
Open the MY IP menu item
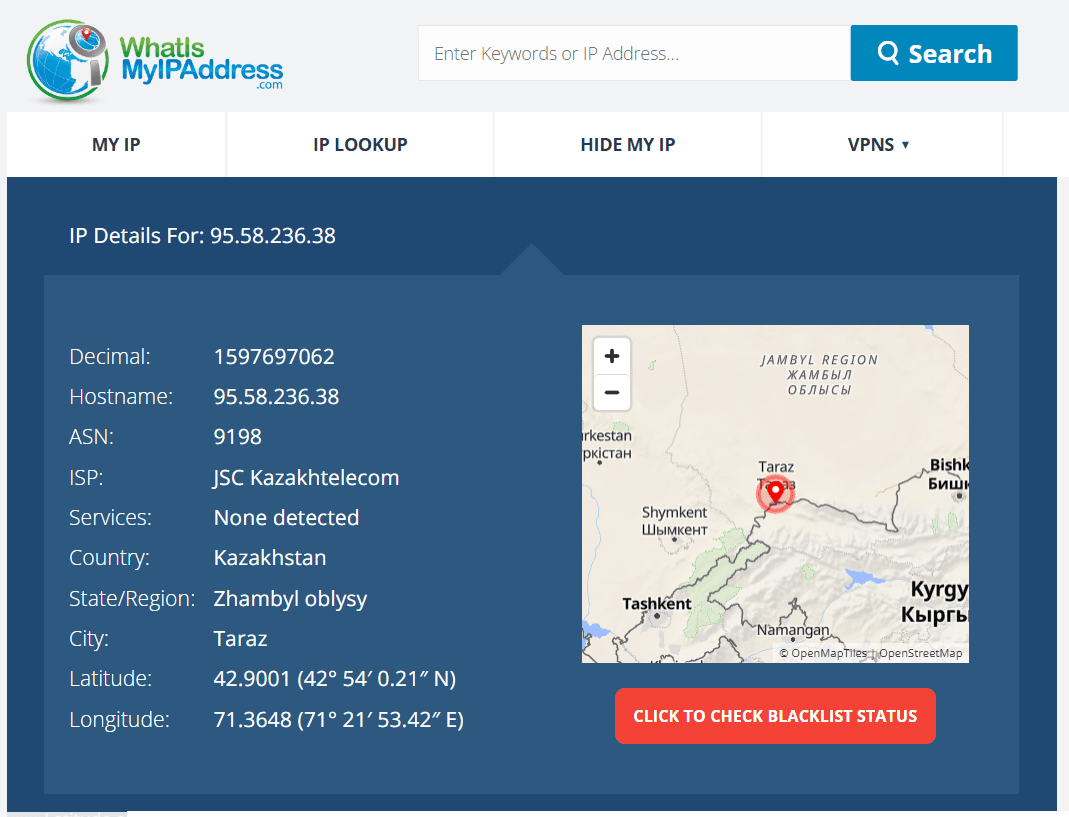click(116, 145)
